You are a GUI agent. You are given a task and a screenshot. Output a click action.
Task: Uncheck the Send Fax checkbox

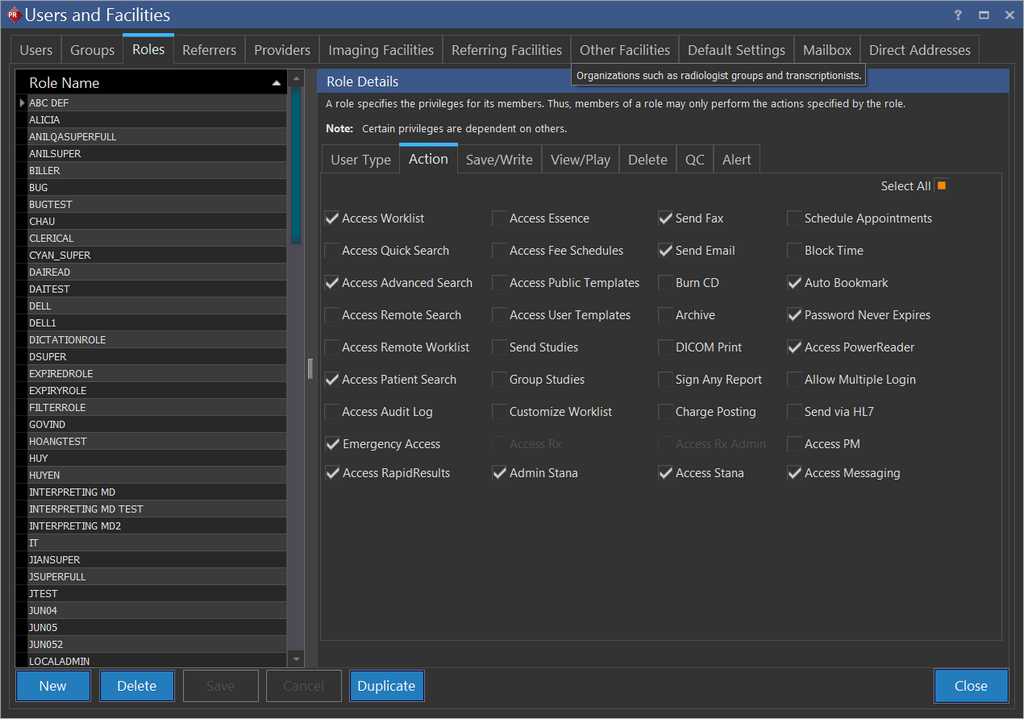pyautogui.click(x=666, y=219)
